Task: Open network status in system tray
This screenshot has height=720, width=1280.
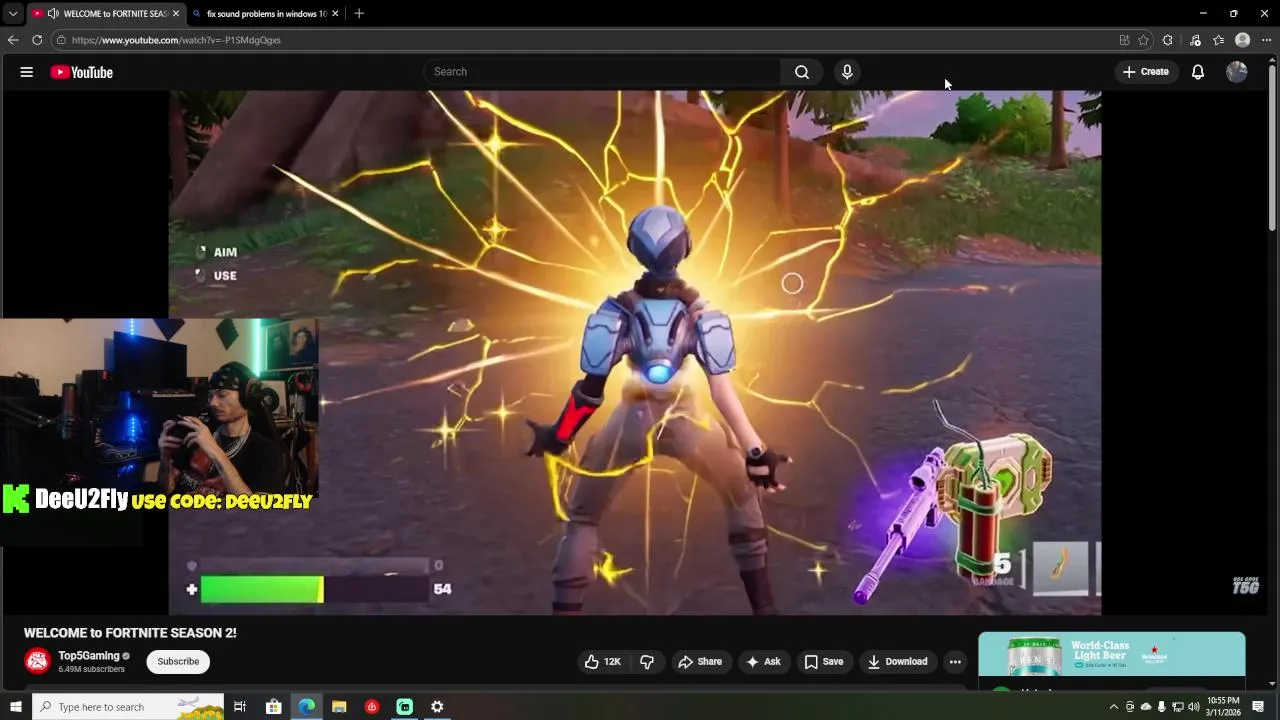Action: pyautogui.click(x=1177, y=707)
